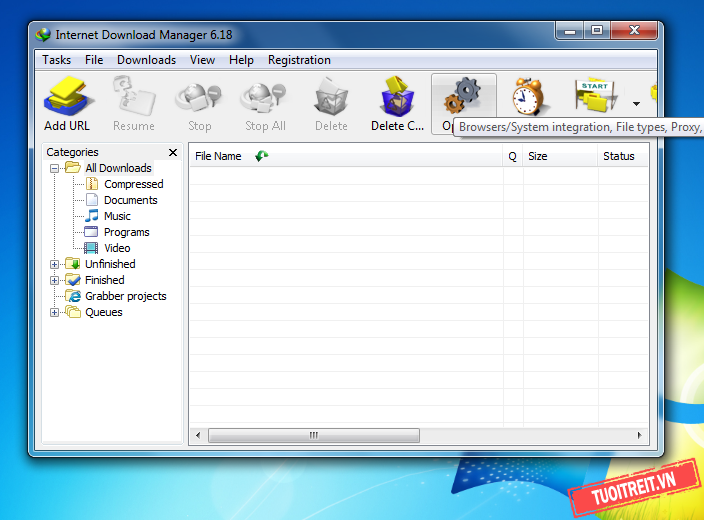Viewport: 704px width, 520px height.
Task: Collapse the All Downloads tree node
Action: [x=55, y=168]
